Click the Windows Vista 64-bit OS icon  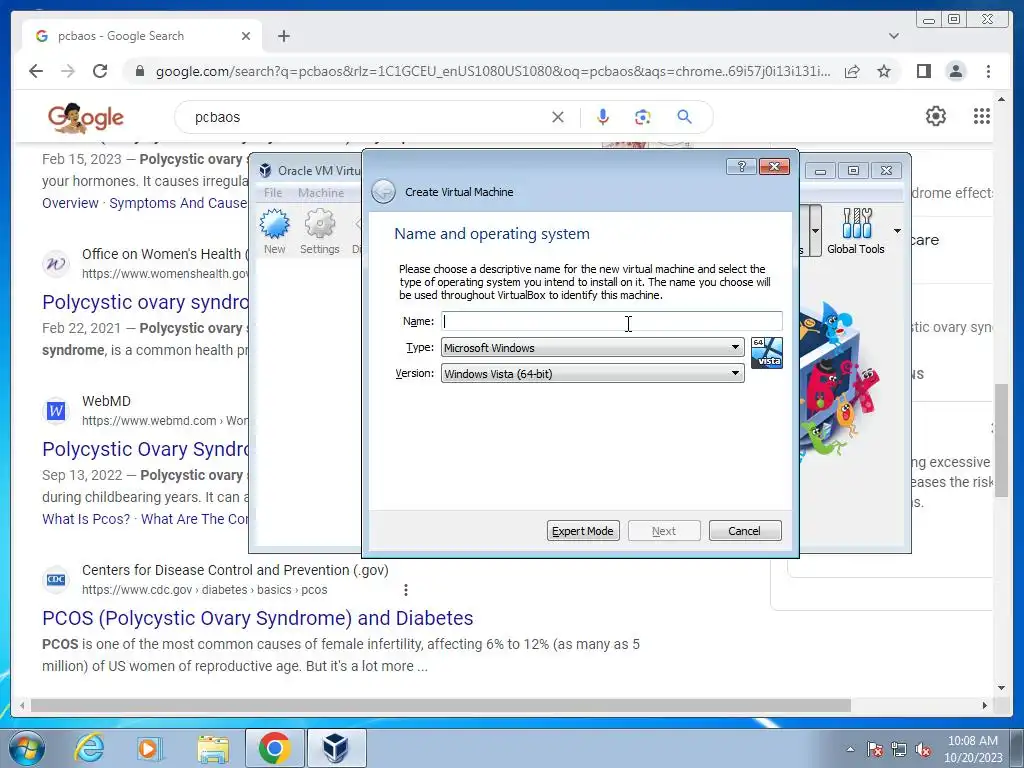coord(767,353)
